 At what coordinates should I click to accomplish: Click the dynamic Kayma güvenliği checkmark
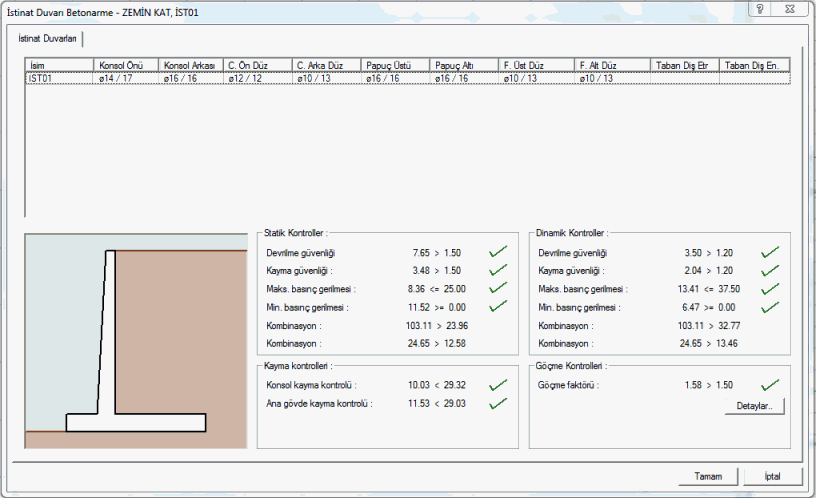click(x=769, y=270)
